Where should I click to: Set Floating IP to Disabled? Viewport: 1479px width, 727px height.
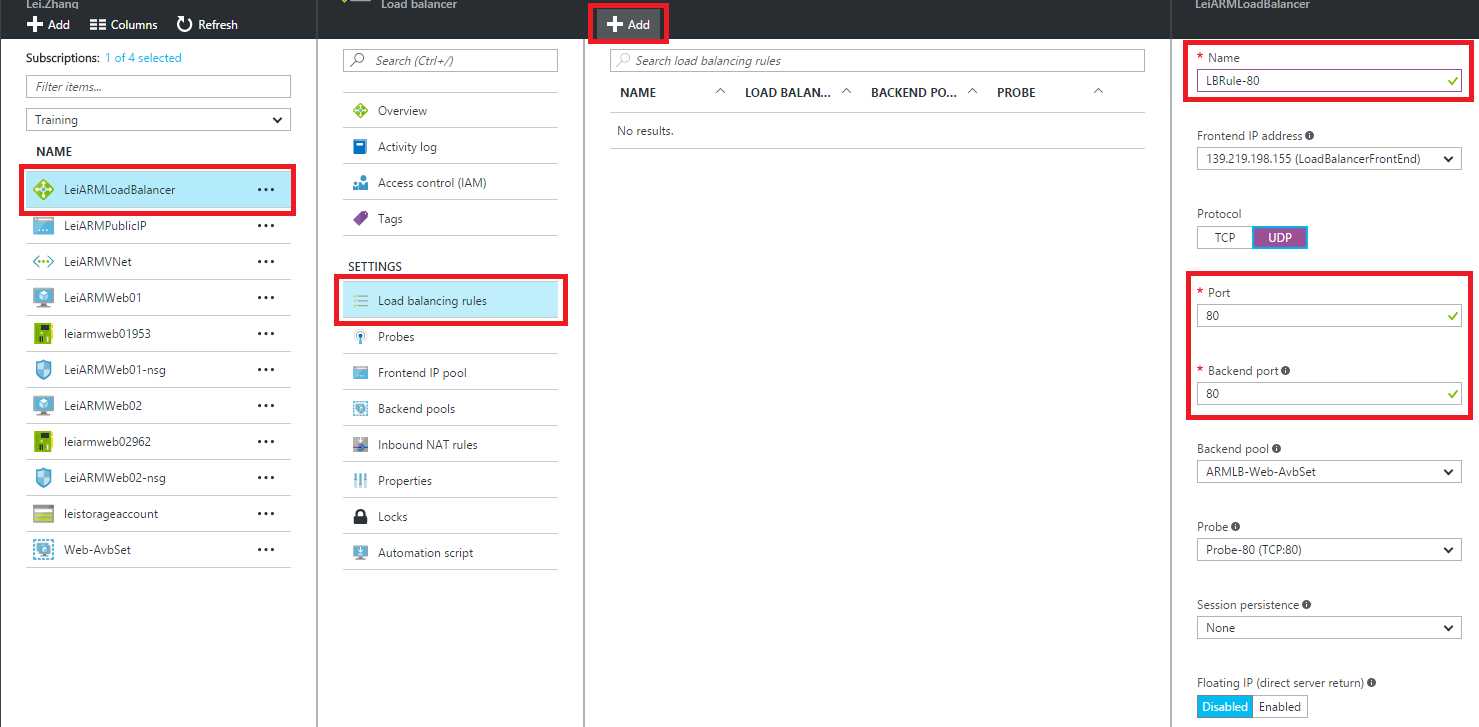[x=1225, y=707]
